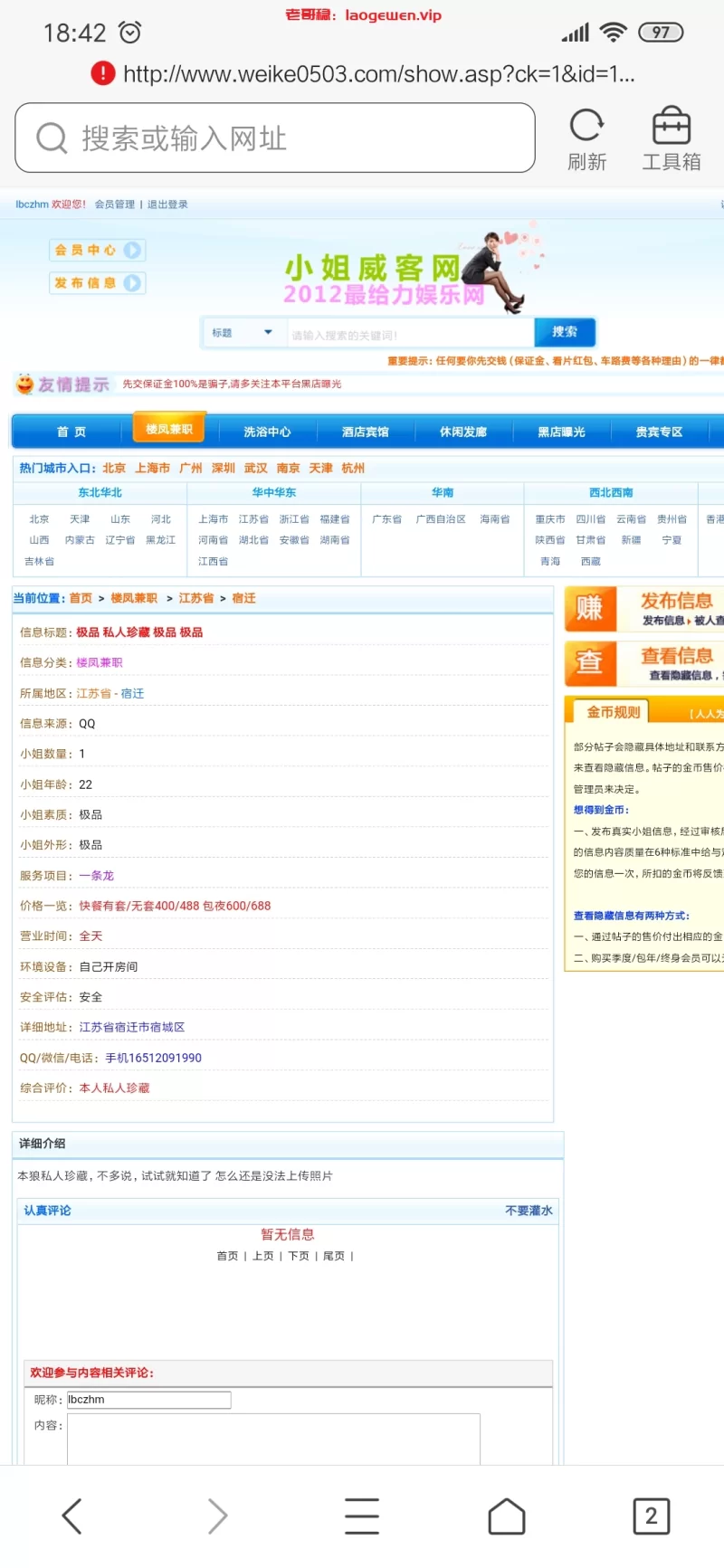
Task: Click the 退出登录 link
Action: click(x=167, y=204)
